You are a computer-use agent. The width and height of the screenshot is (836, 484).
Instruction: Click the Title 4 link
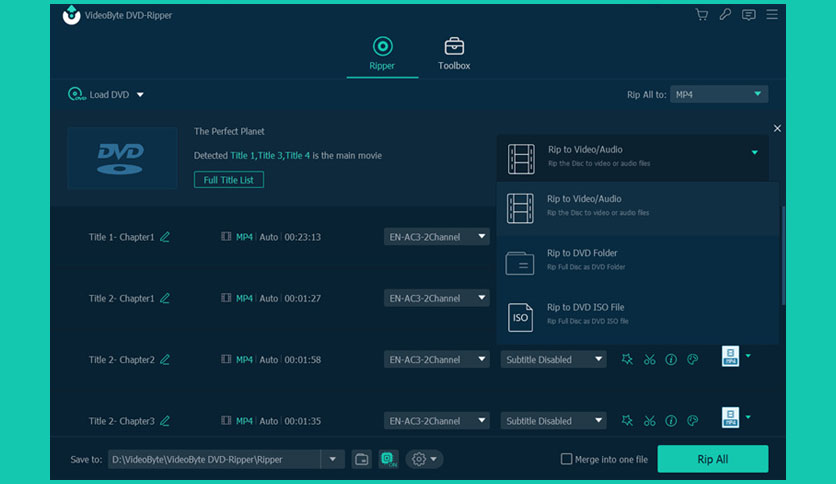(298, 155)
